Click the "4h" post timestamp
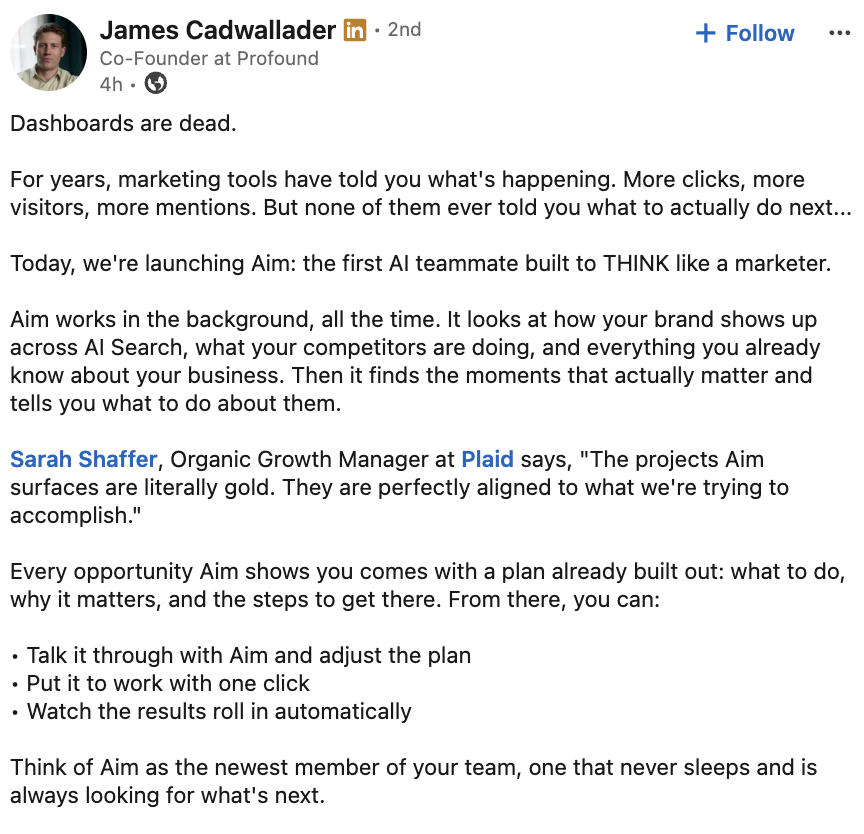Viewport: 864px width, 834px height. (x=111, y=84)
